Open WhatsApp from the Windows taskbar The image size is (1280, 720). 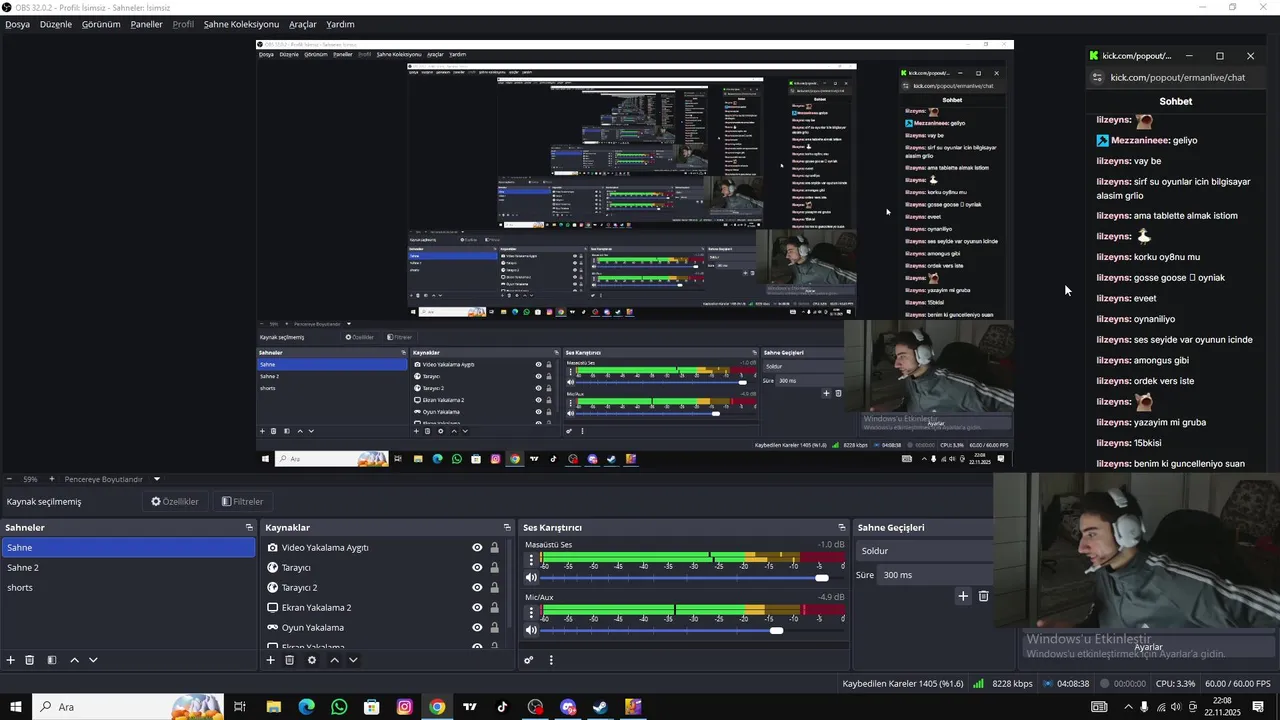[339, 707]
